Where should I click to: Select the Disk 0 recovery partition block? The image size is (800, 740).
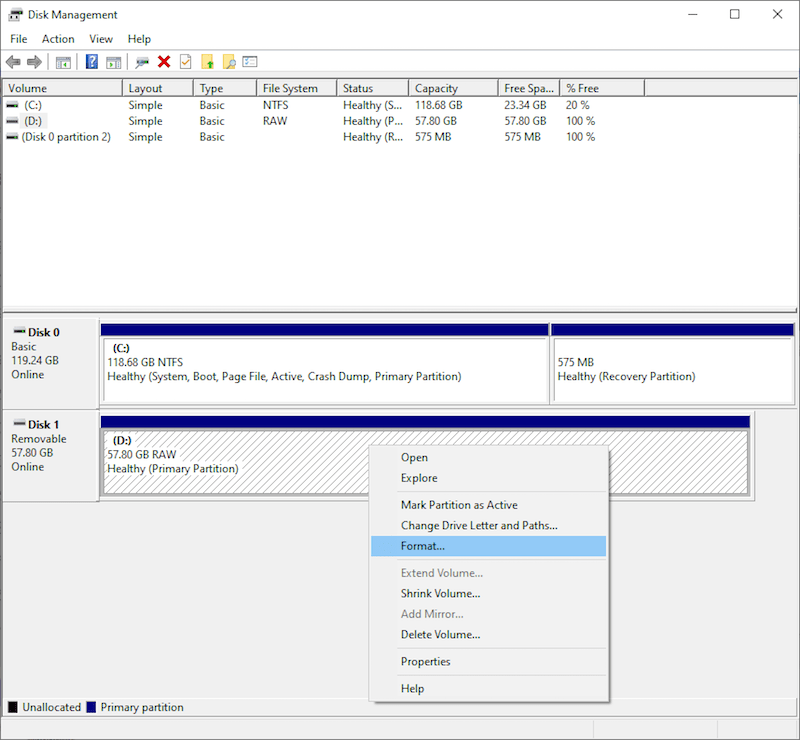coord(672,365)
